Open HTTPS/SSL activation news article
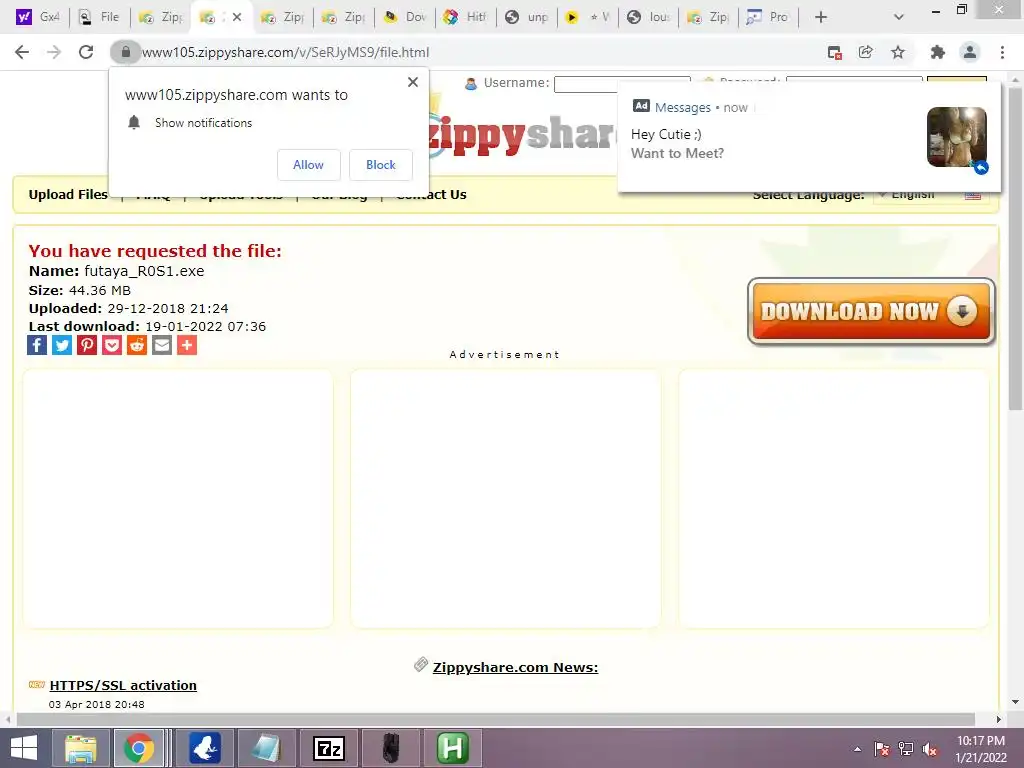 [123, 685]
